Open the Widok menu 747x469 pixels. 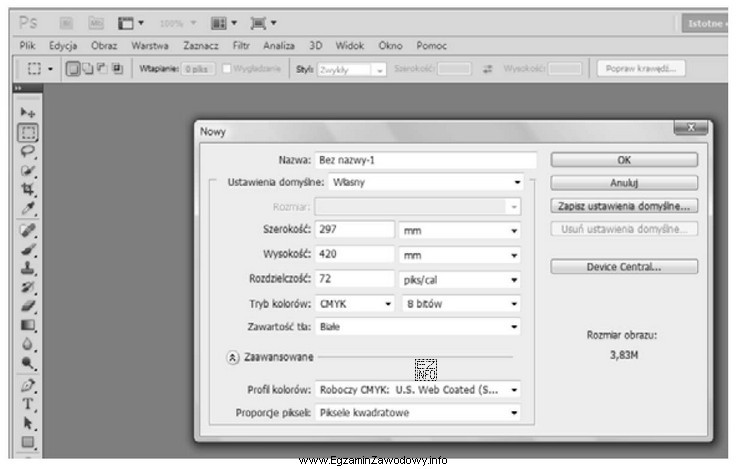point(350,46)
